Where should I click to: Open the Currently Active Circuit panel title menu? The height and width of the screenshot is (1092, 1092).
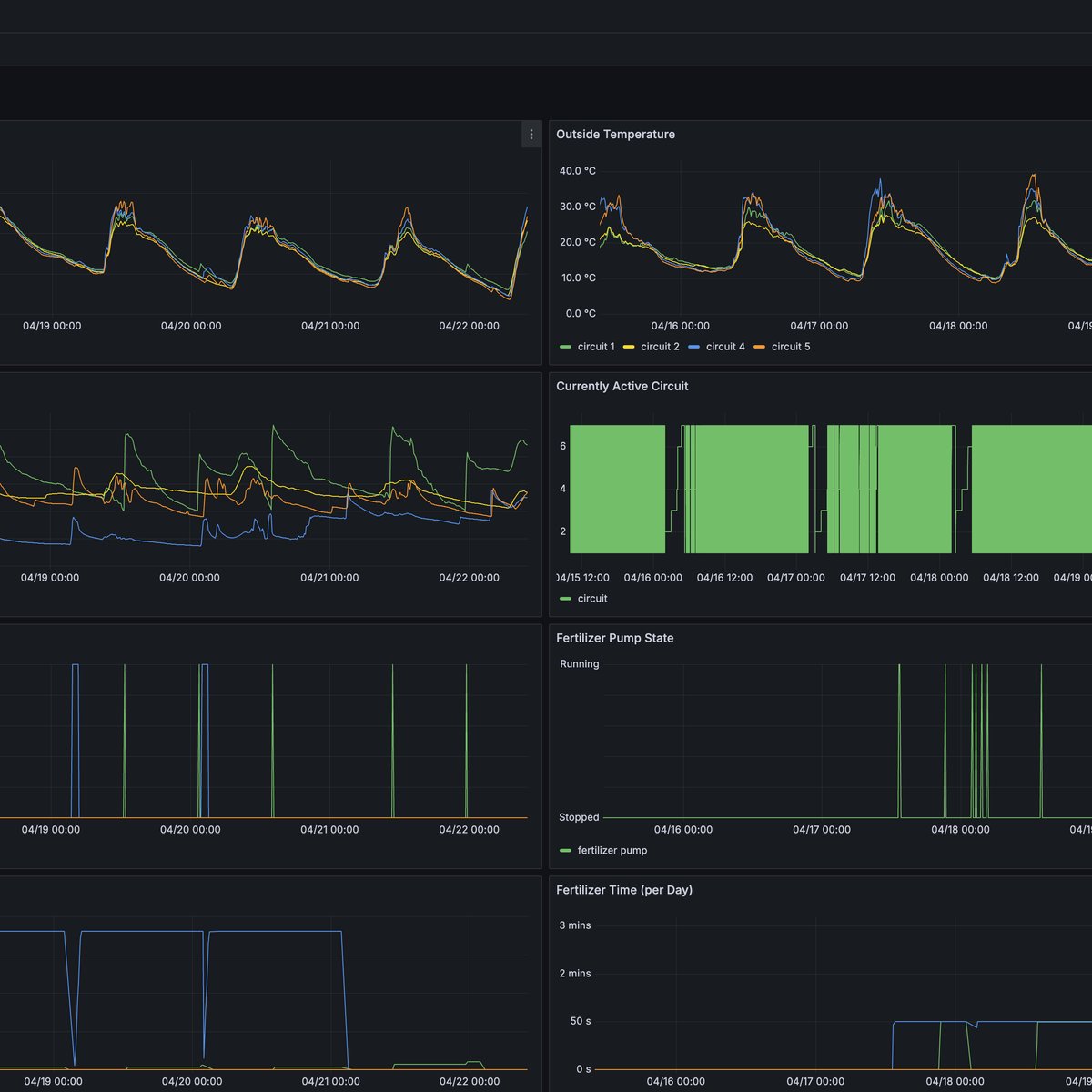pyautogui.click(x=622, y=386)
